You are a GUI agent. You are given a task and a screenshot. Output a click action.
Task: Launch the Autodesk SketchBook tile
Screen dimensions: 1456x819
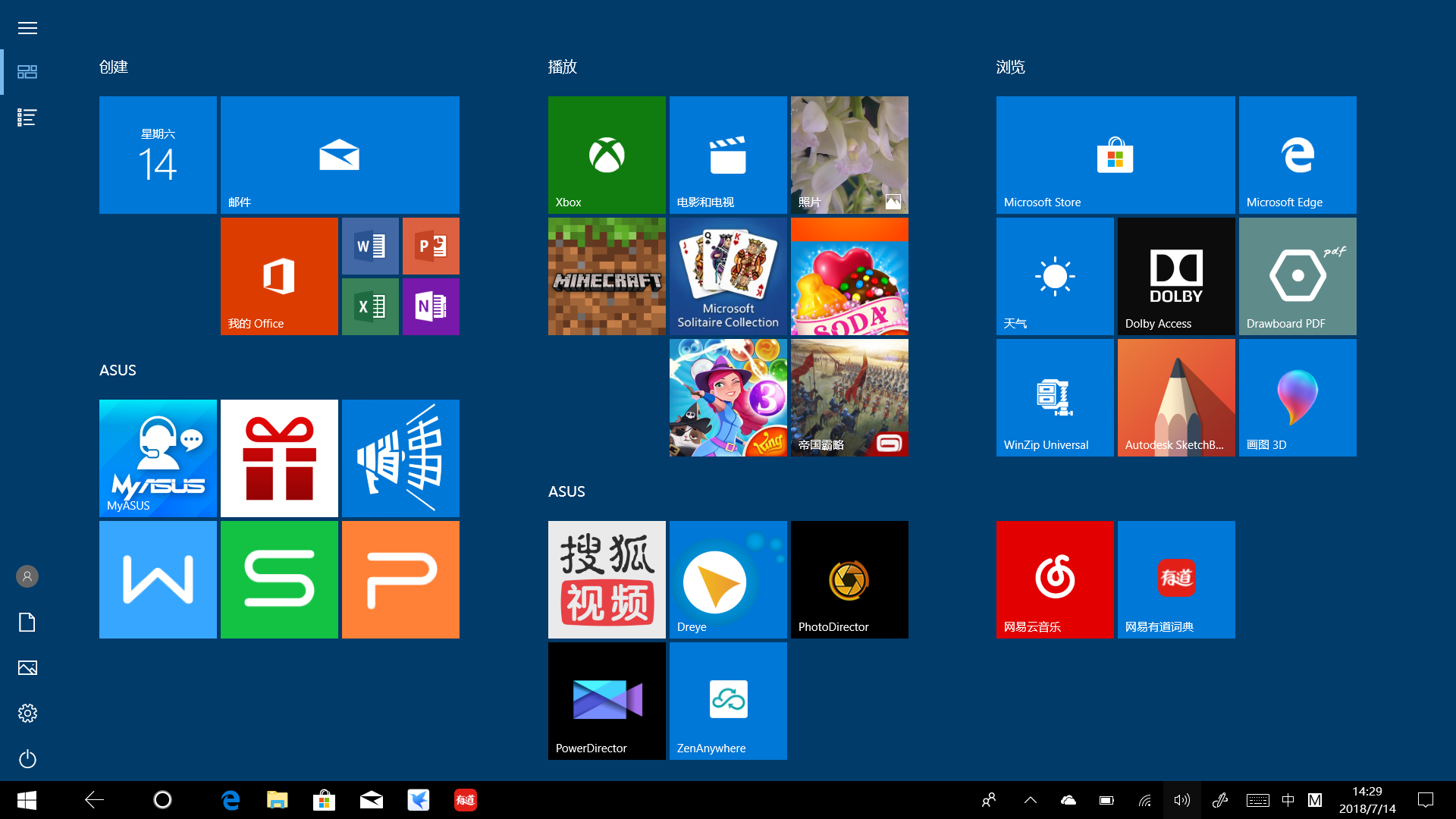(1176, 397)
